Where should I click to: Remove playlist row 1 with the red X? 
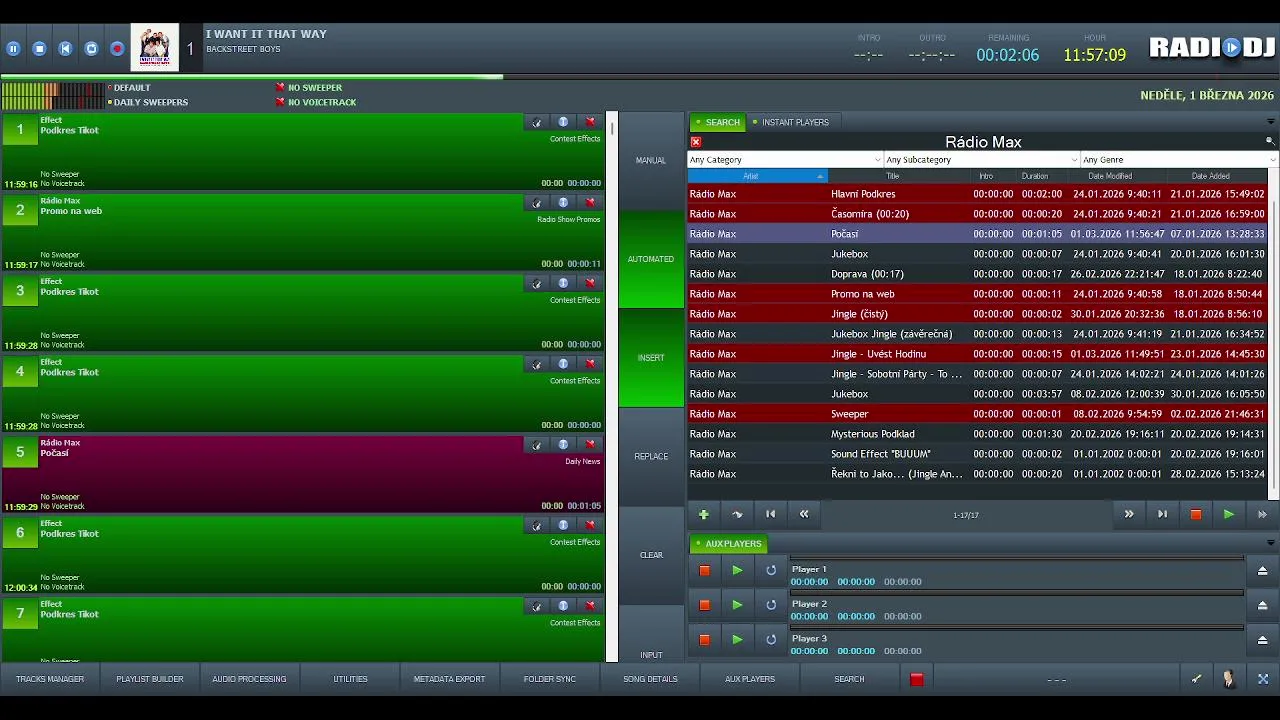[x=590, y=122]
